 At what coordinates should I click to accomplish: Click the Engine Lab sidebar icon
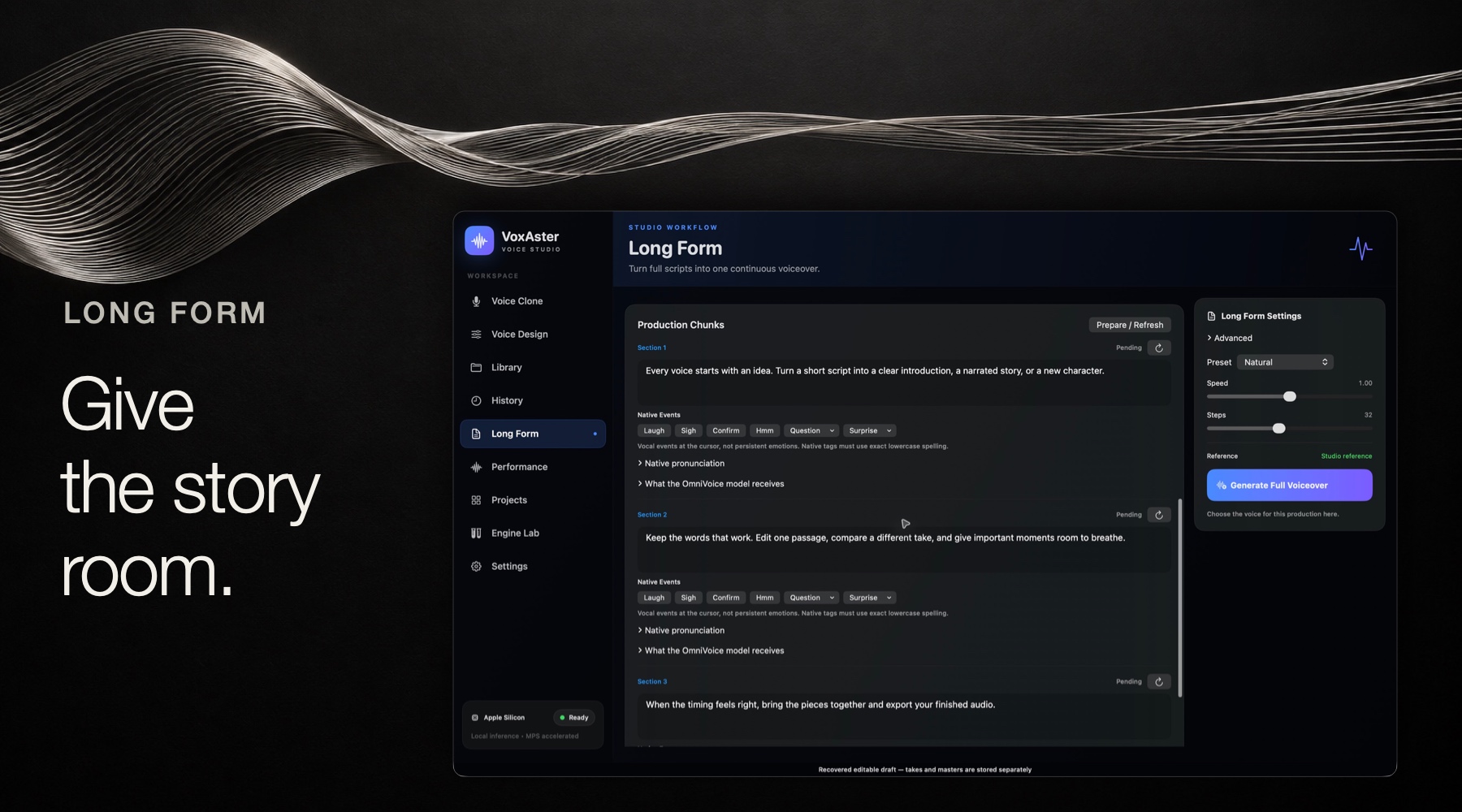click(476, 533)
